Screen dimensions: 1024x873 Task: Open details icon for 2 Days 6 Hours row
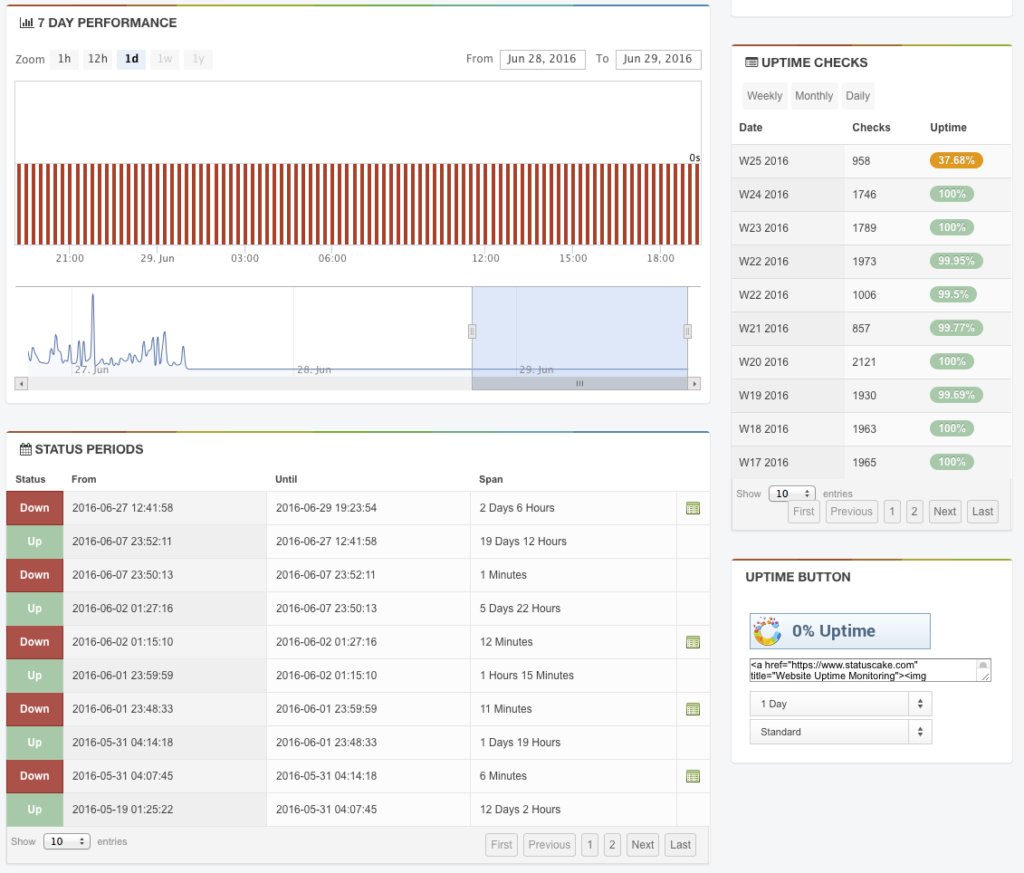693,508
